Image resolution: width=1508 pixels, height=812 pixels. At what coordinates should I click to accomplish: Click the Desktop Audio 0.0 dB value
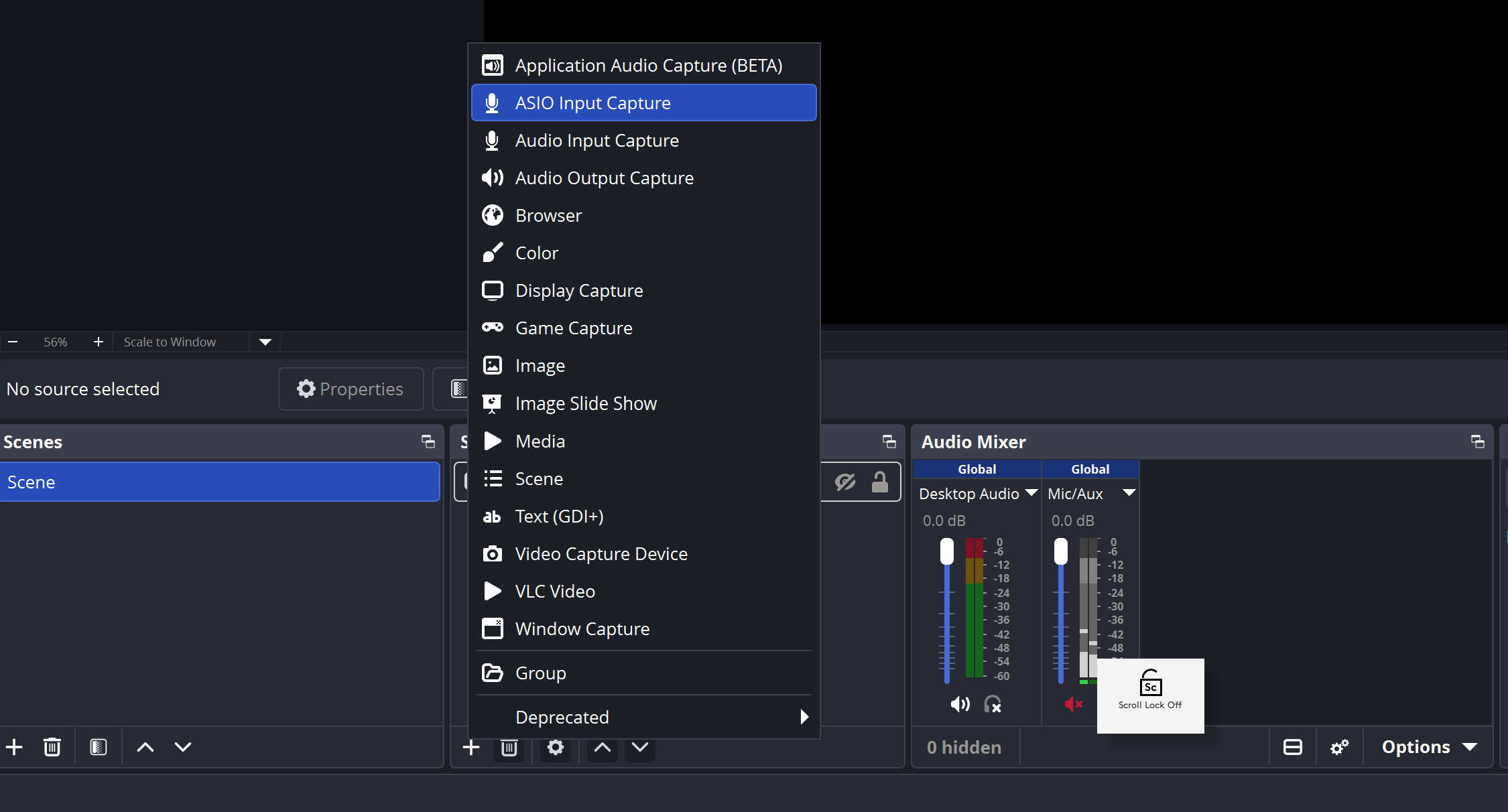[x=944, y=521]
